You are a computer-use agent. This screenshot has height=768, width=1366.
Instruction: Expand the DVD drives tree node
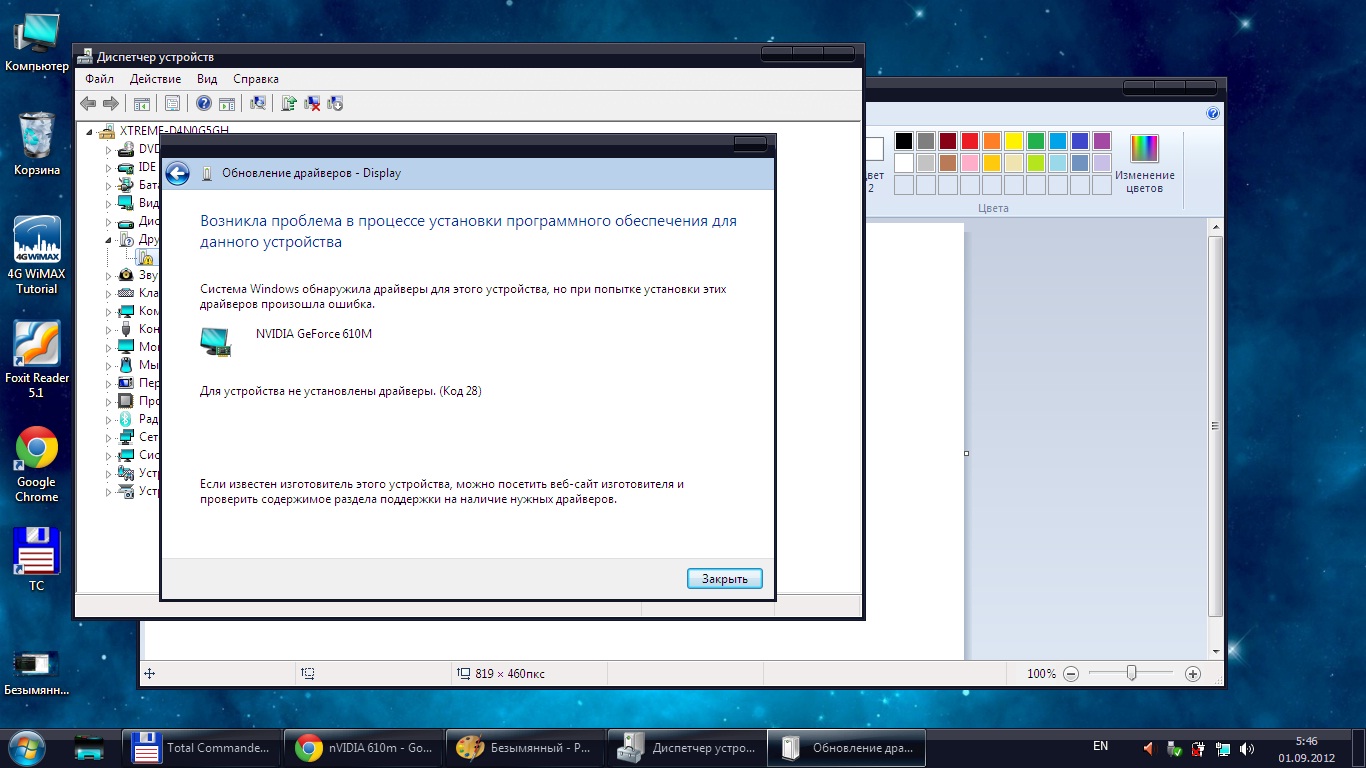tap(109, 149)
